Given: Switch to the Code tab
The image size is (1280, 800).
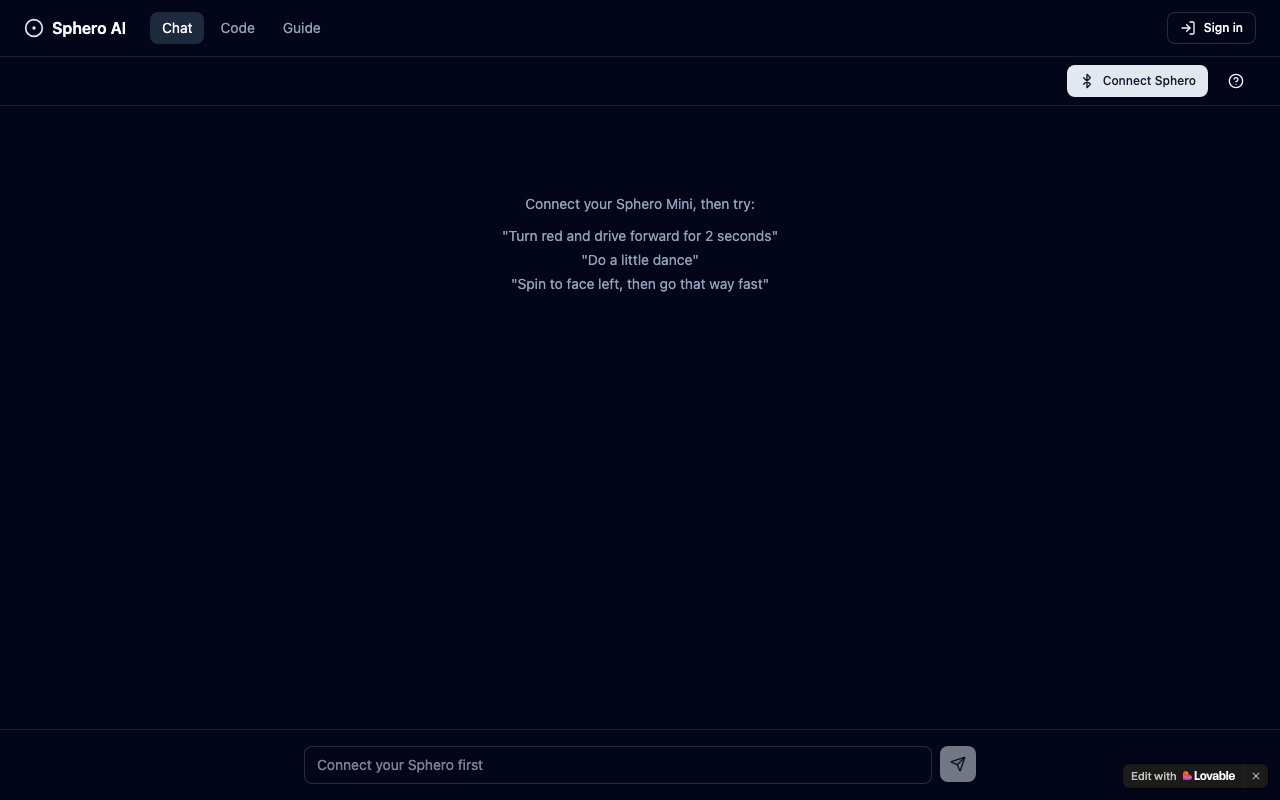Looking at the screenshot, I should click(237, 28).
